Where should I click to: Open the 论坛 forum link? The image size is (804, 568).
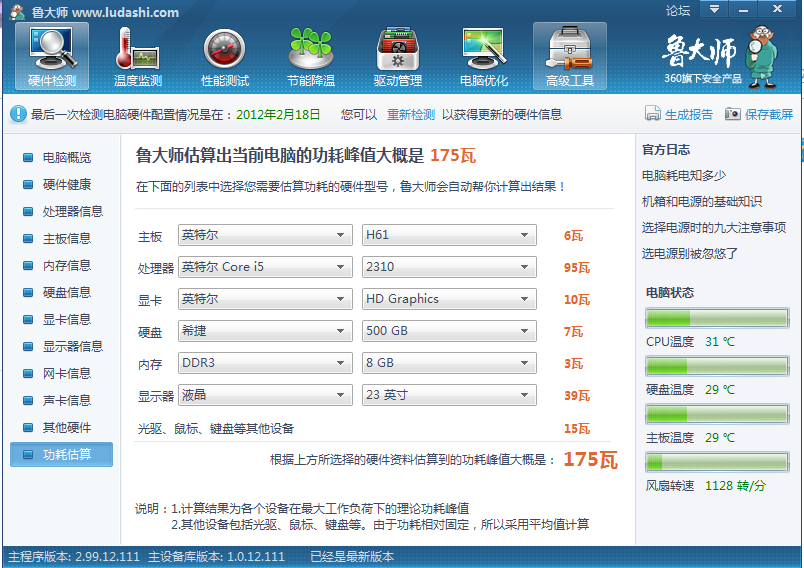[x=678, y=10]
